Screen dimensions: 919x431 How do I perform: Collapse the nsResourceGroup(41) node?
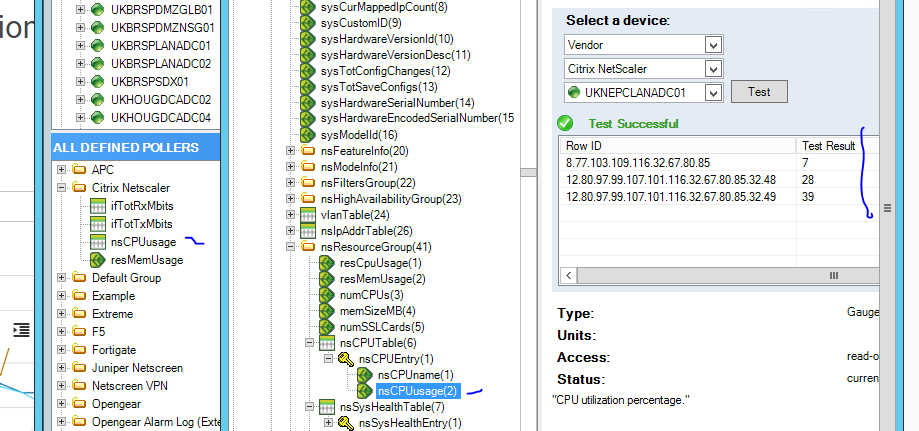290,247
